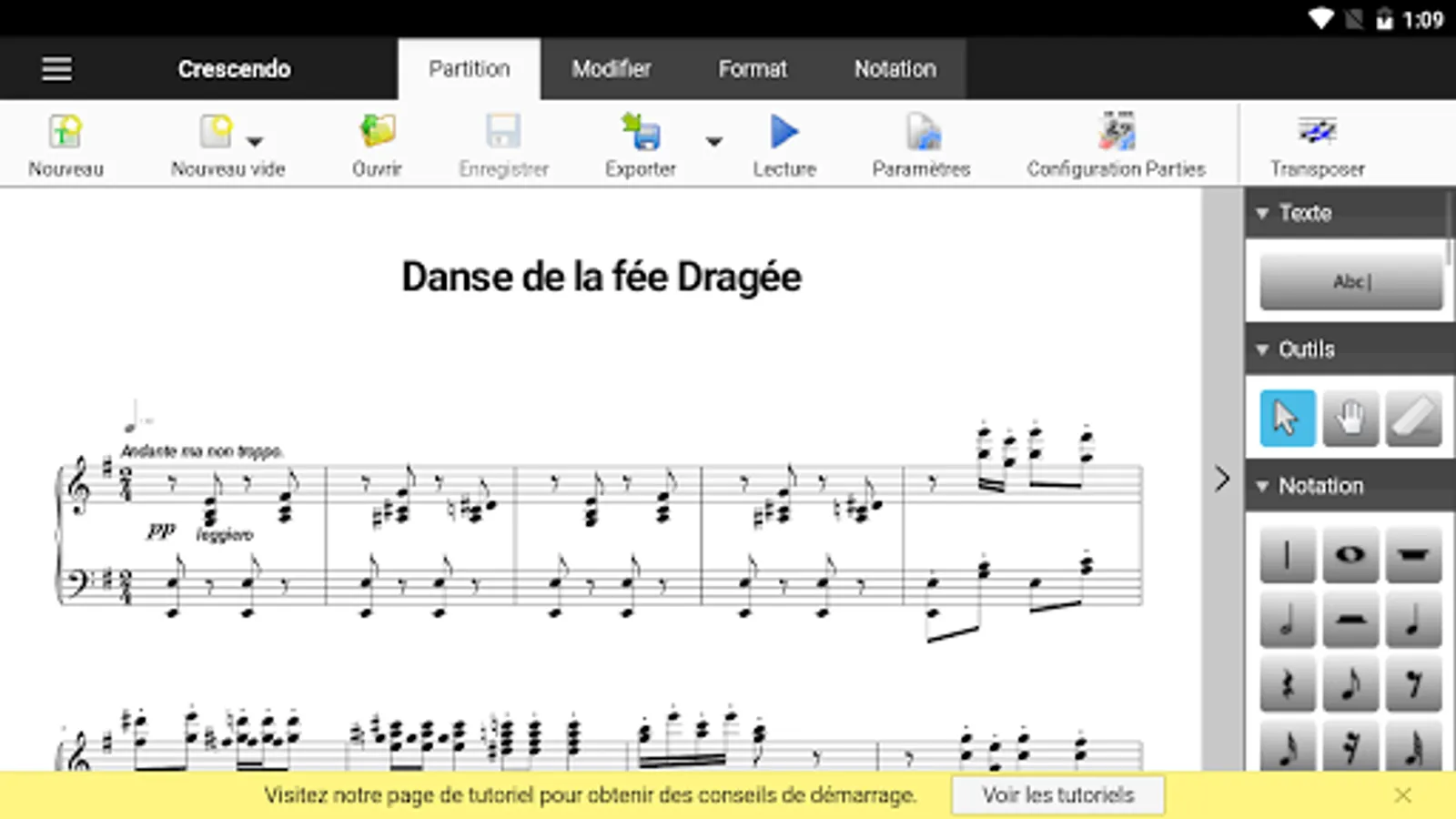Open the Nouveau vide dropdown arrow

(x=255, y=141)
